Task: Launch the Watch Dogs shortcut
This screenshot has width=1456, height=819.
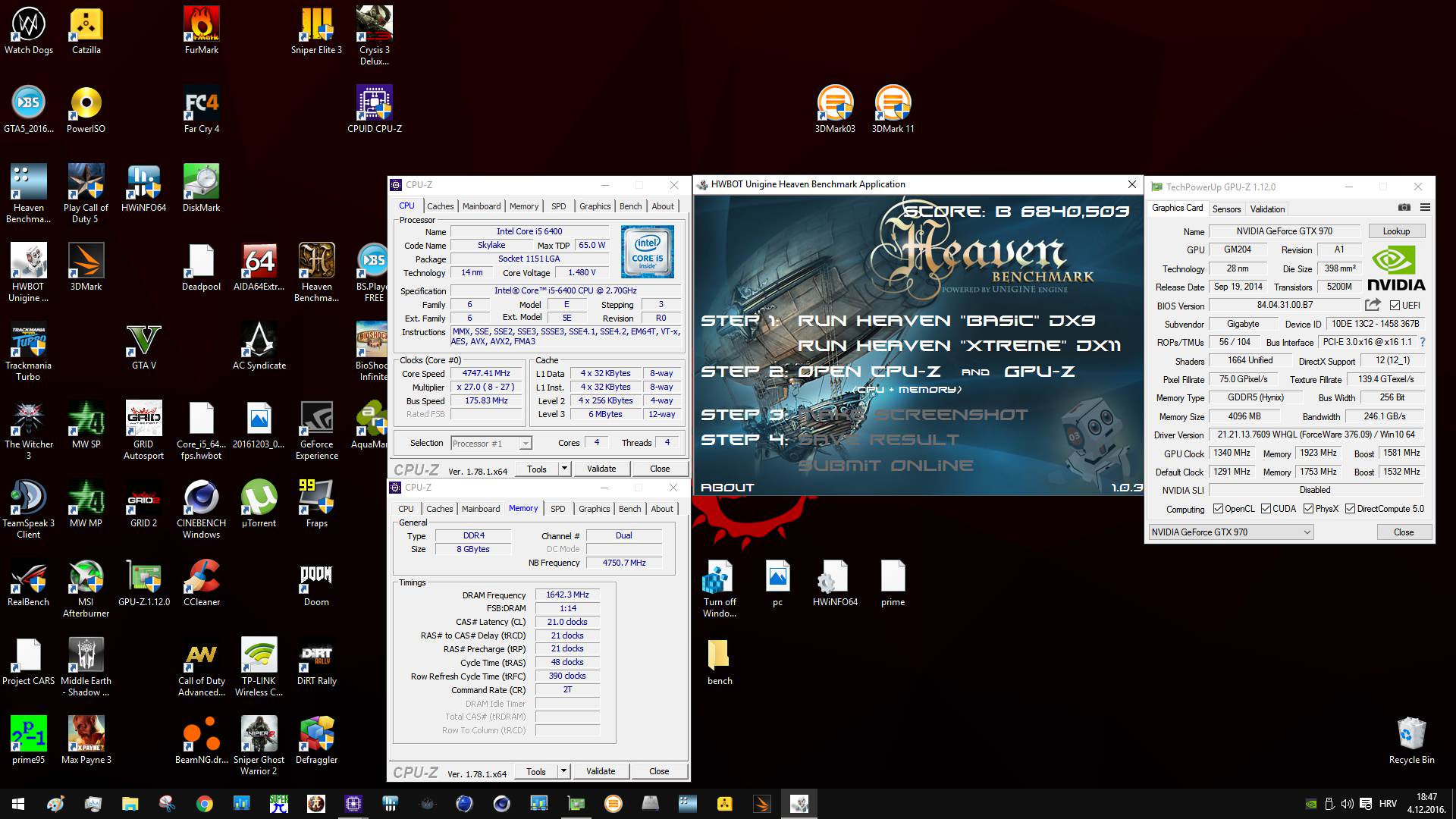Action: pyautogui.click(x=28, y=30)
